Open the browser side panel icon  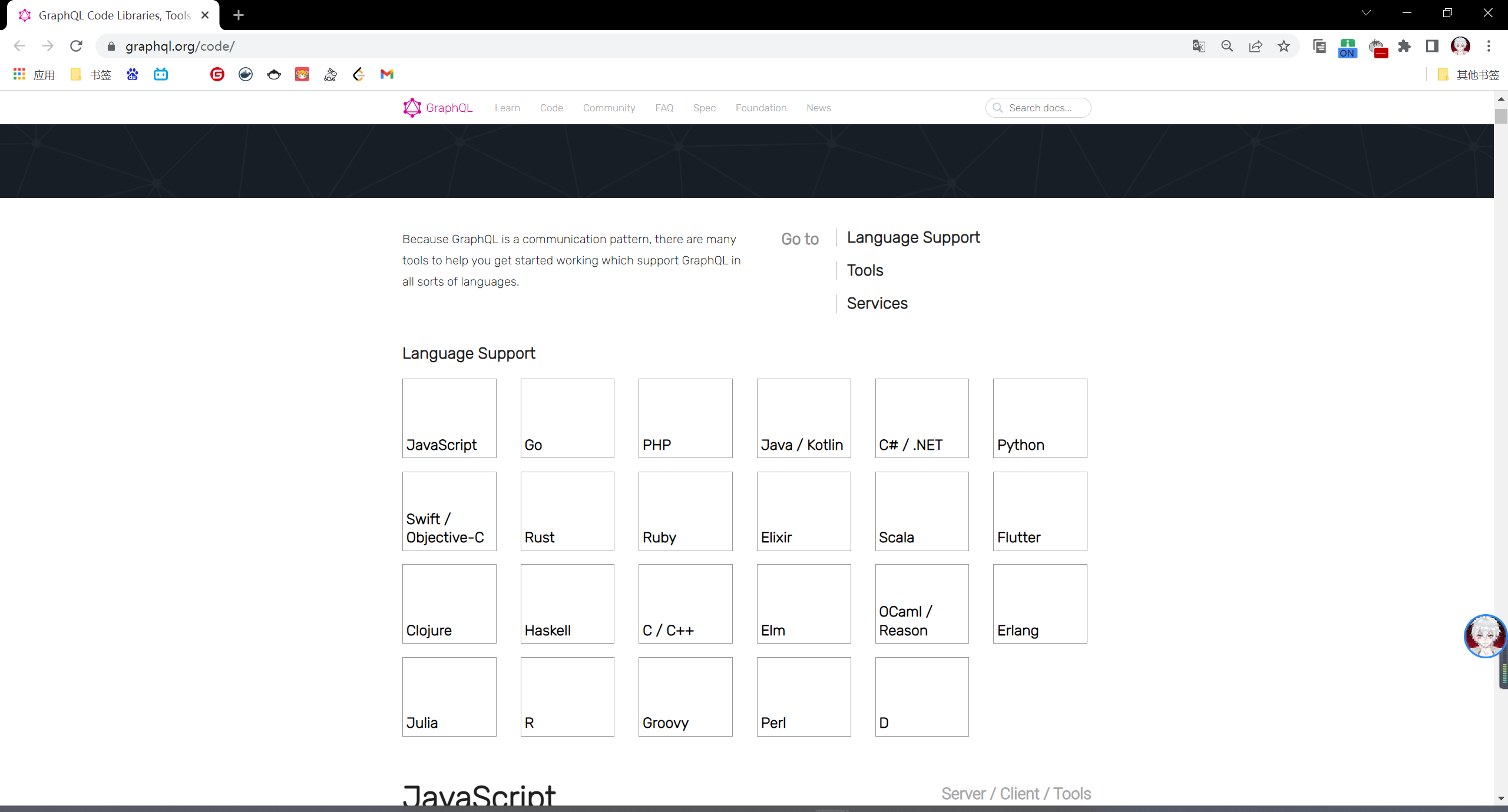1432,46
